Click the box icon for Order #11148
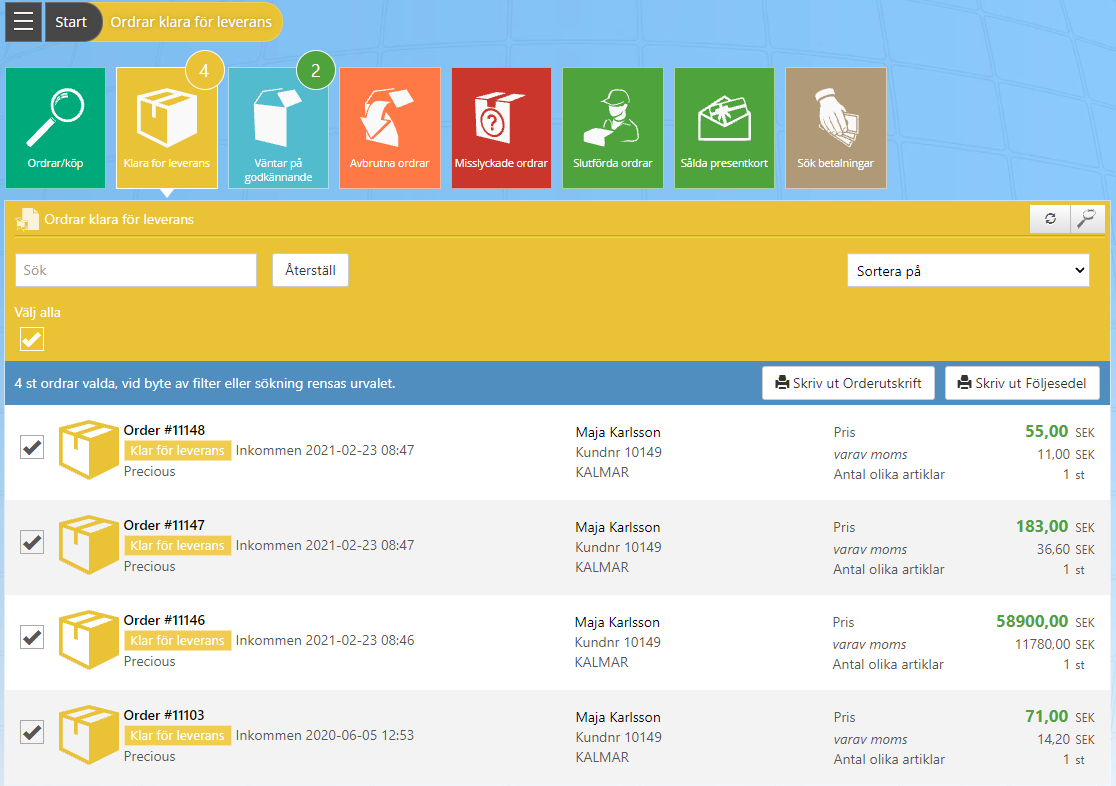 point(88,449)
